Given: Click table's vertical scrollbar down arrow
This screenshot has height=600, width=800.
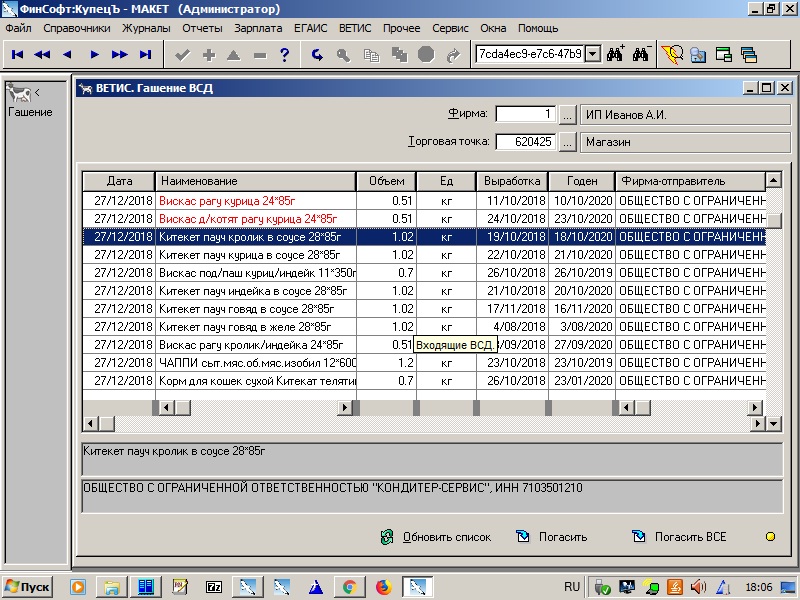Looking at the screenshot, I should [x=772, y=424].
